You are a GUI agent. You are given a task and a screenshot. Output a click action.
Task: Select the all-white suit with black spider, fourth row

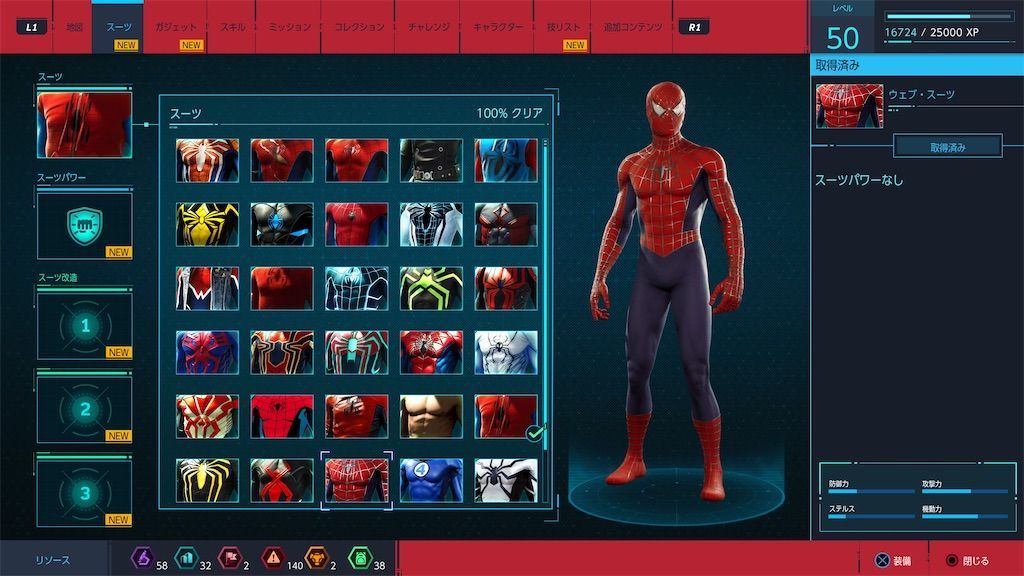point(506,352)
